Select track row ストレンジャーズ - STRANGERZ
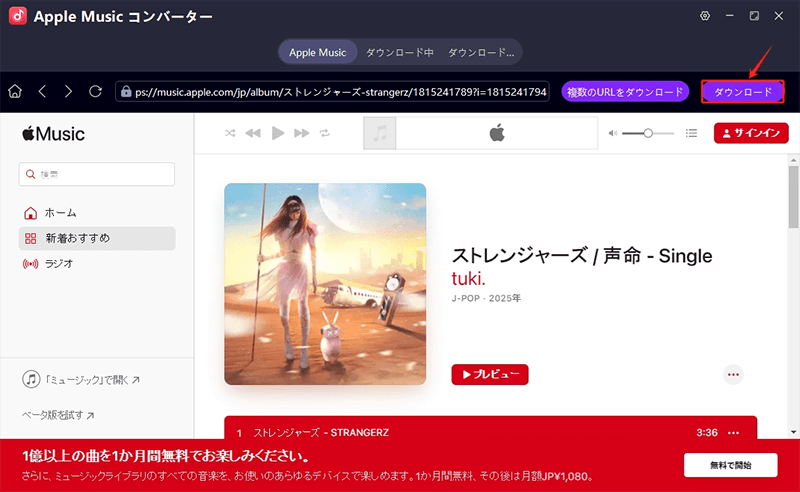The height and width of the screenshot is (492, 800). pyautogui.click(x=490, y=428)
